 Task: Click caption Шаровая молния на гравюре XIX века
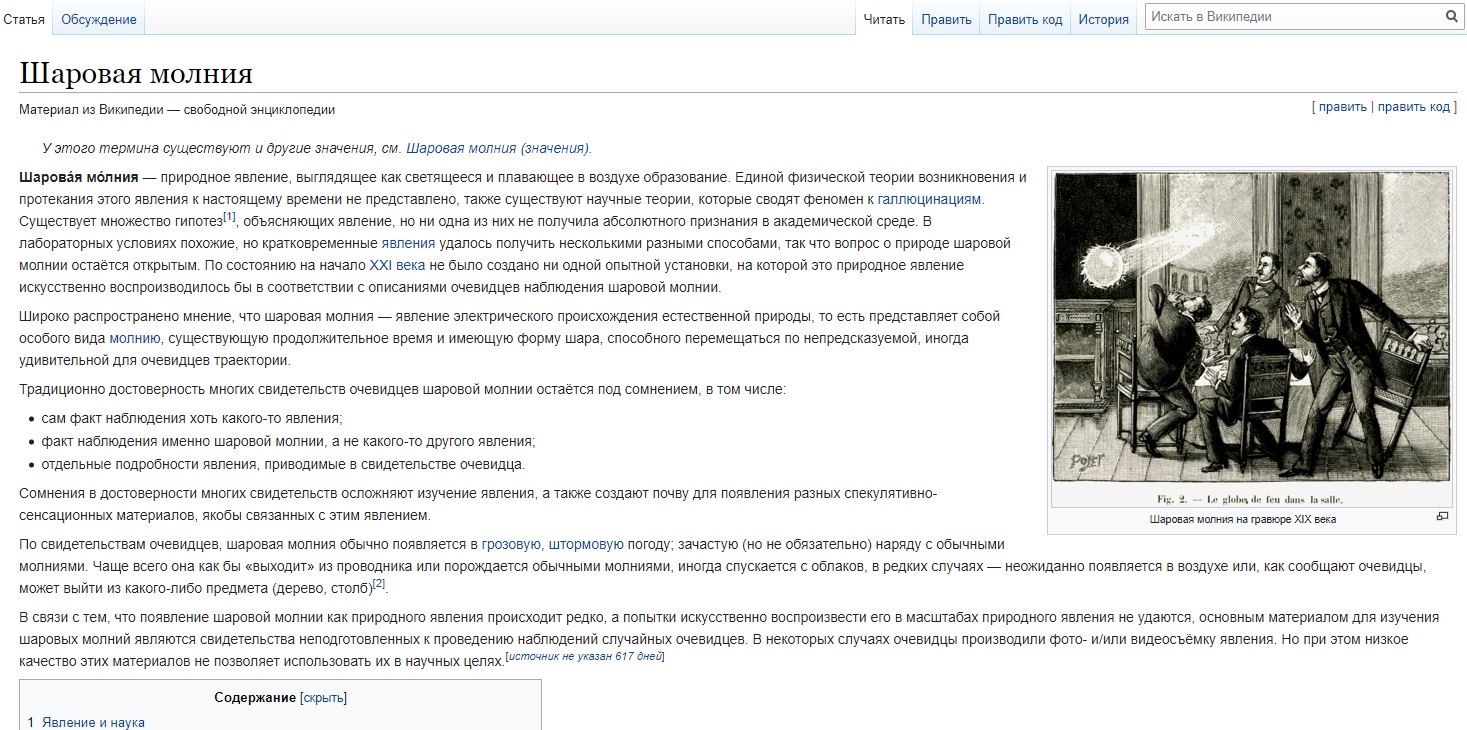(1243, 519)
